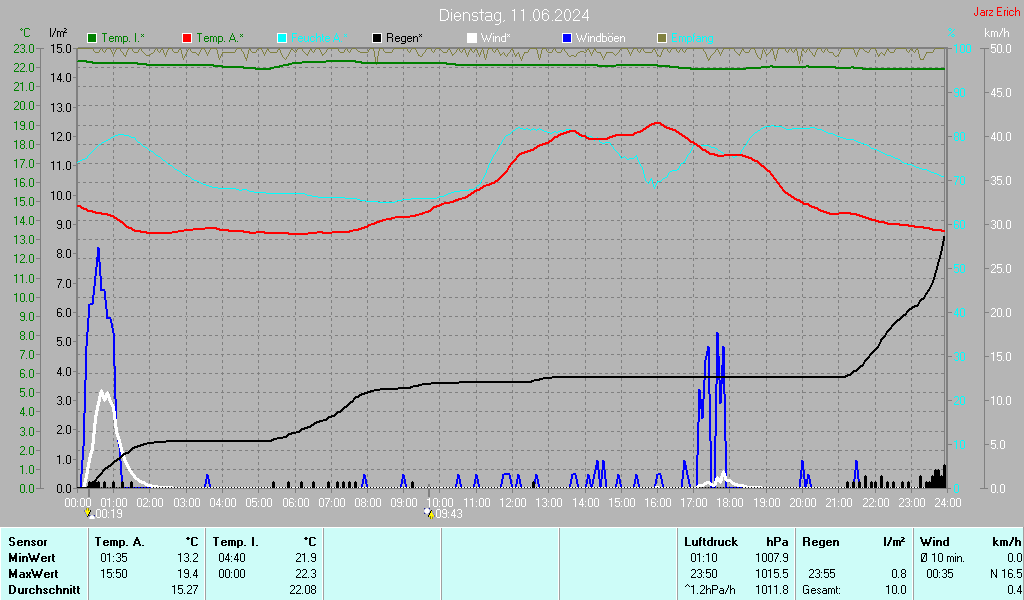Click the marker icon at 09:43
1024x600 pixels.
tap(429, 513)
